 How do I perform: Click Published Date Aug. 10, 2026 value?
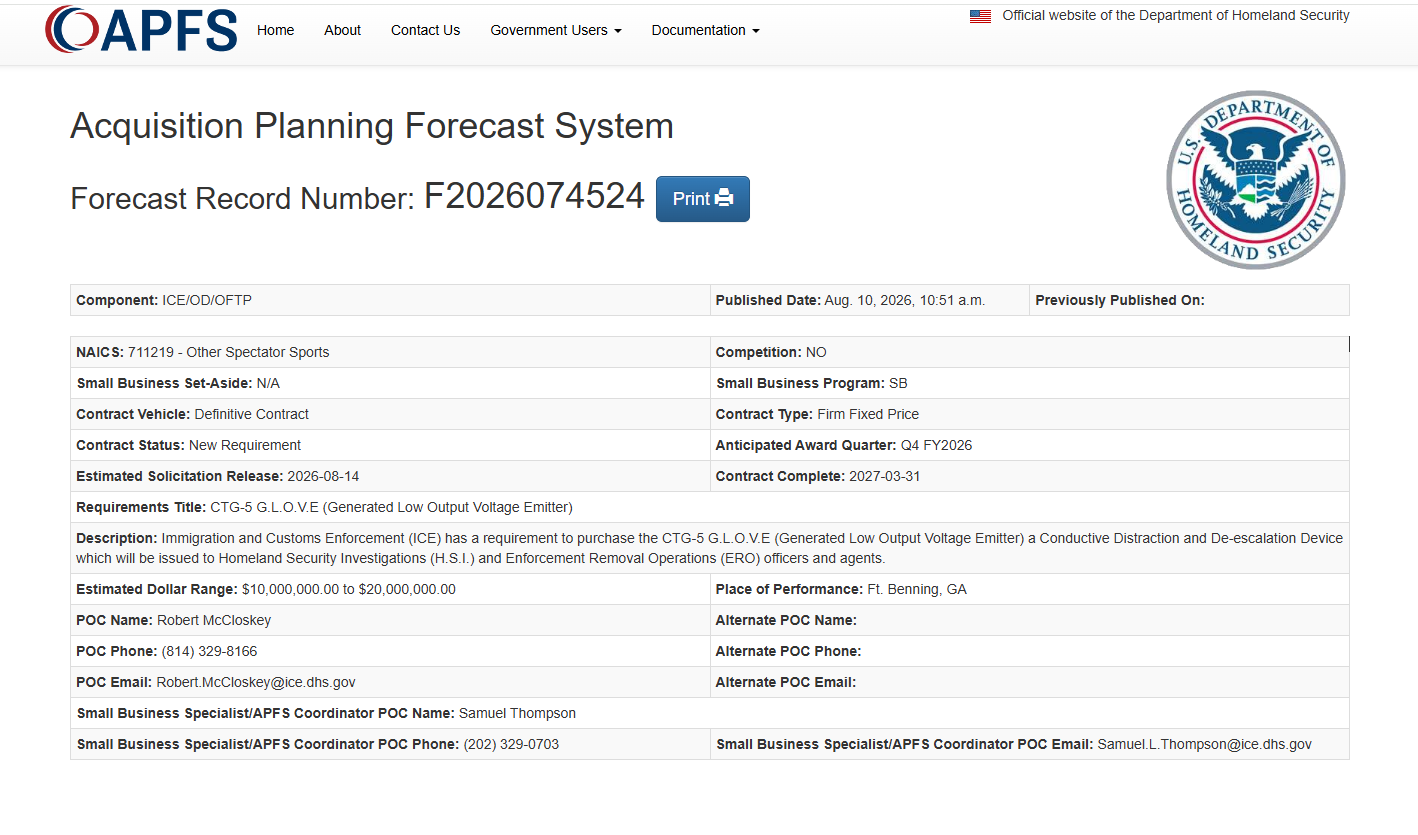905,300
